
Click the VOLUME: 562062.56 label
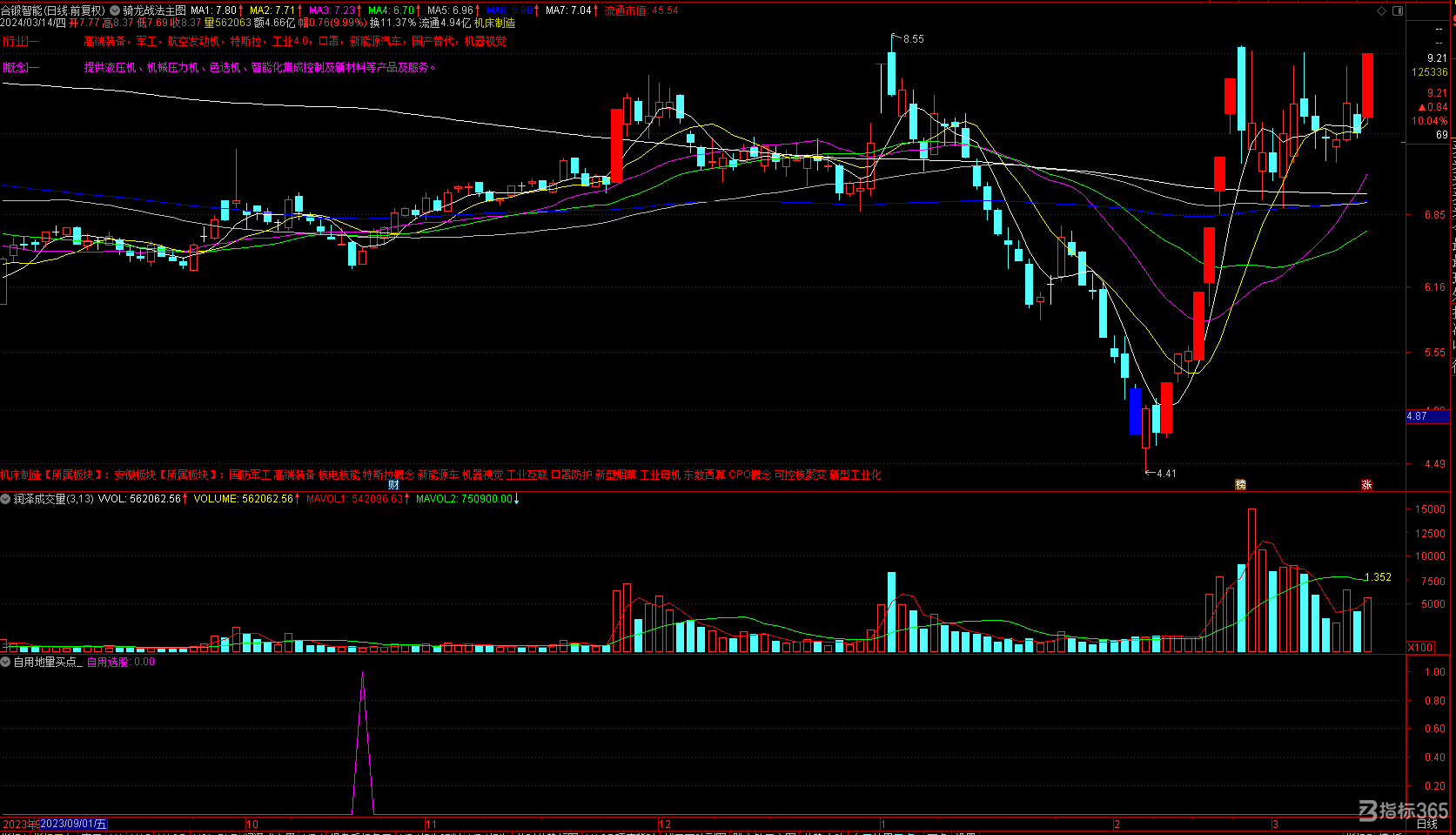pyautogui.click(x=243, y=499)
